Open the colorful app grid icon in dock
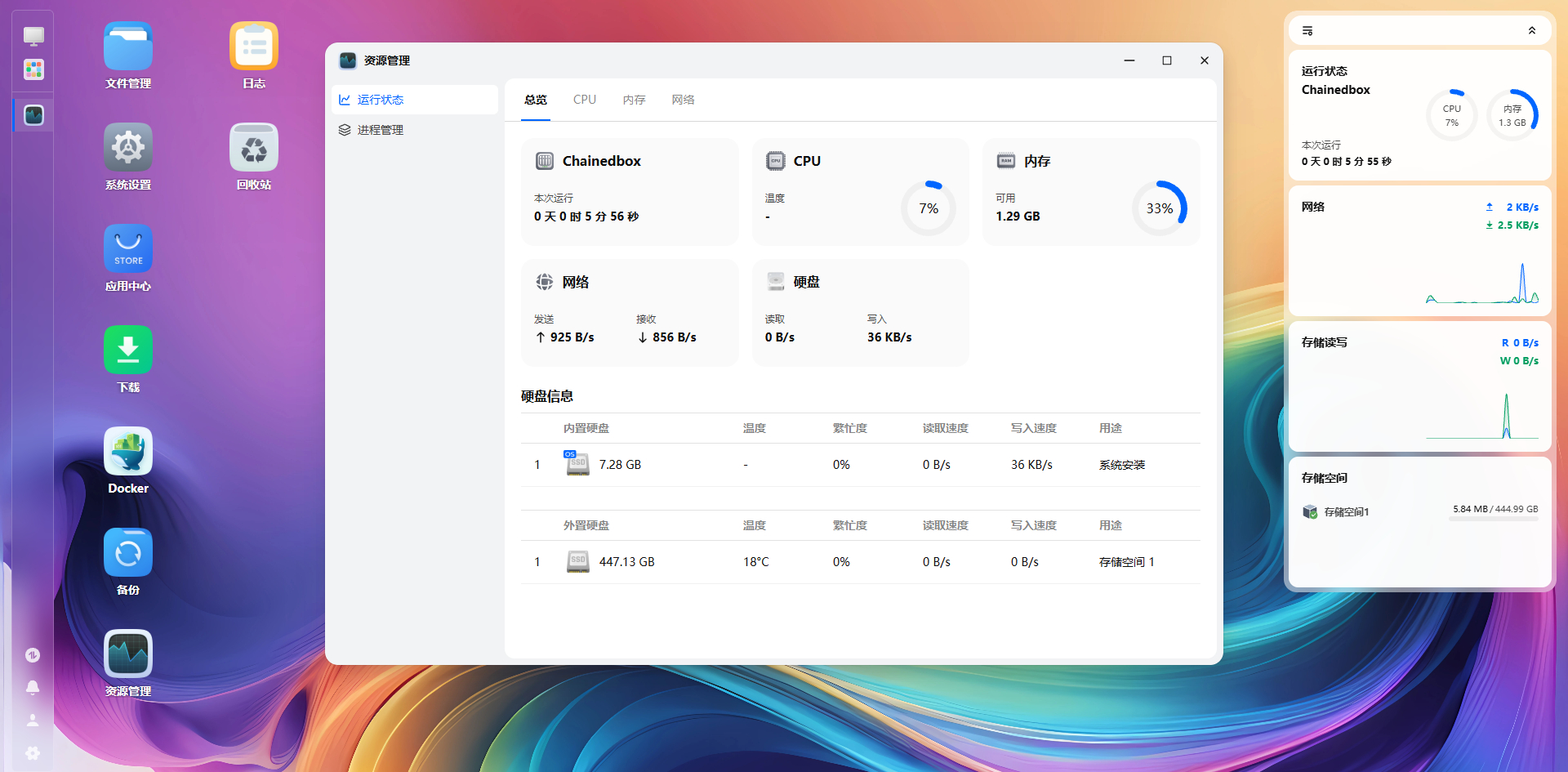 pyautogui.click(x=33, y=69)
